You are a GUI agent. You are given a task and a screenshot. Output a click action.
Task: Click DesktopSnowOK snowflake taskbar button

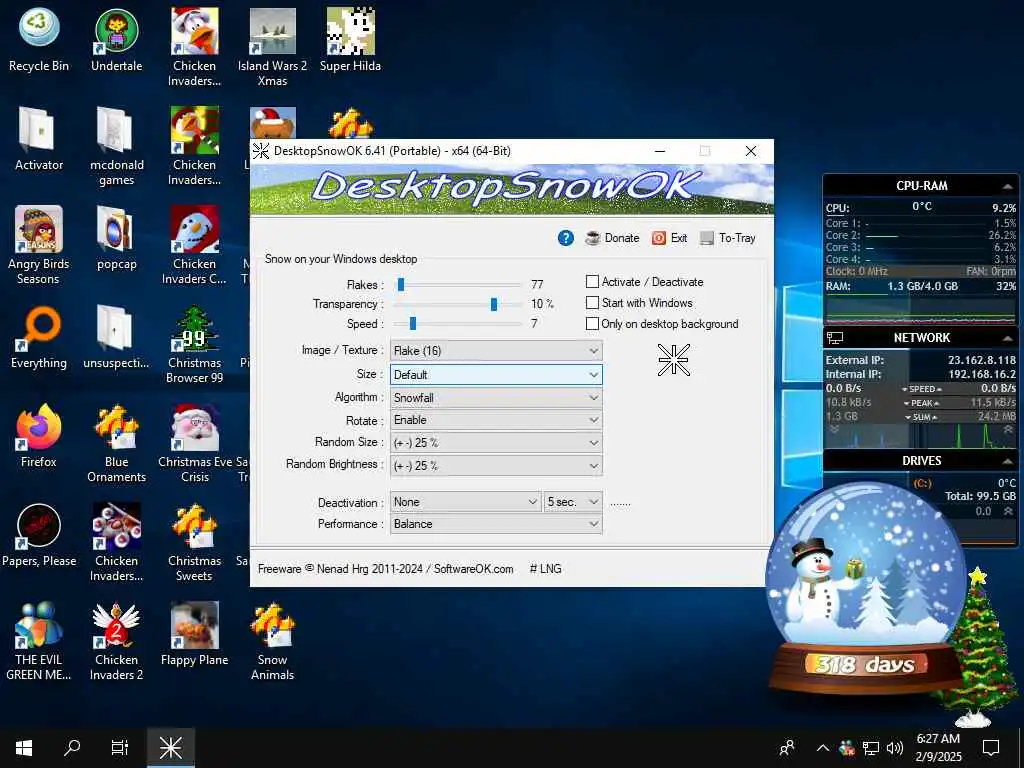tap(170, 748)
